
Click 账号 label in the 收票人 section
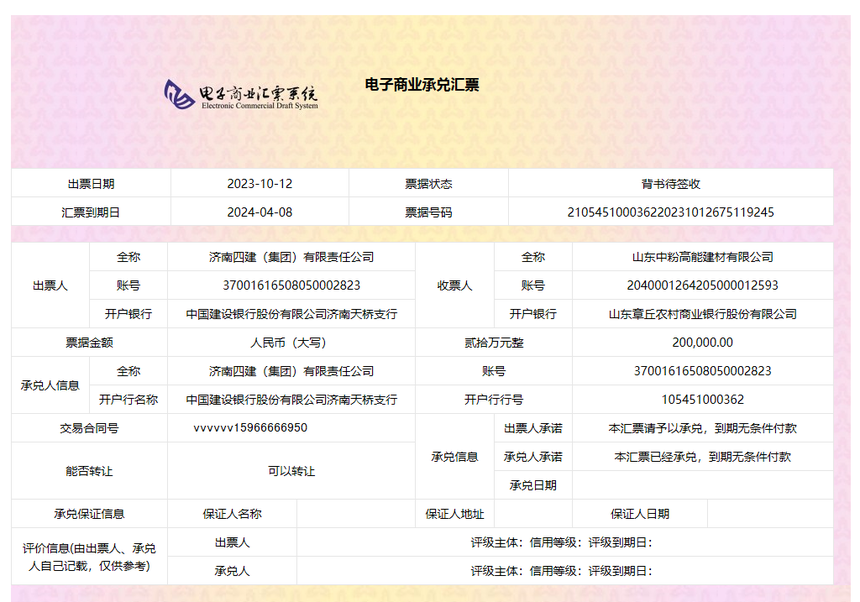pos(533,285)
